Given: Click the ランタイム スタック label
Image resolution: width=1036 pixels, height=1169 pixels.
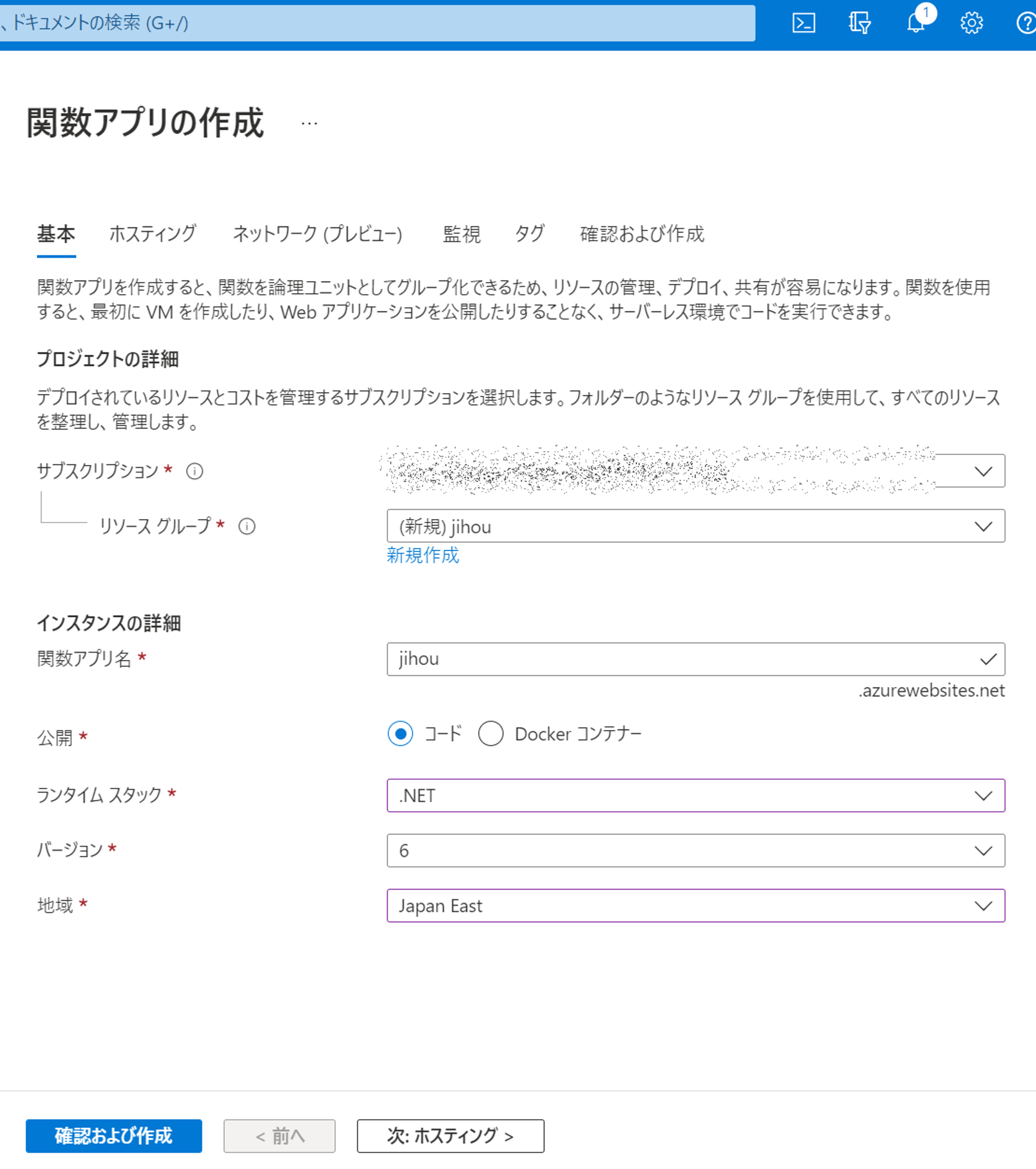Looking at the screenshot, I should coord(99,795).
